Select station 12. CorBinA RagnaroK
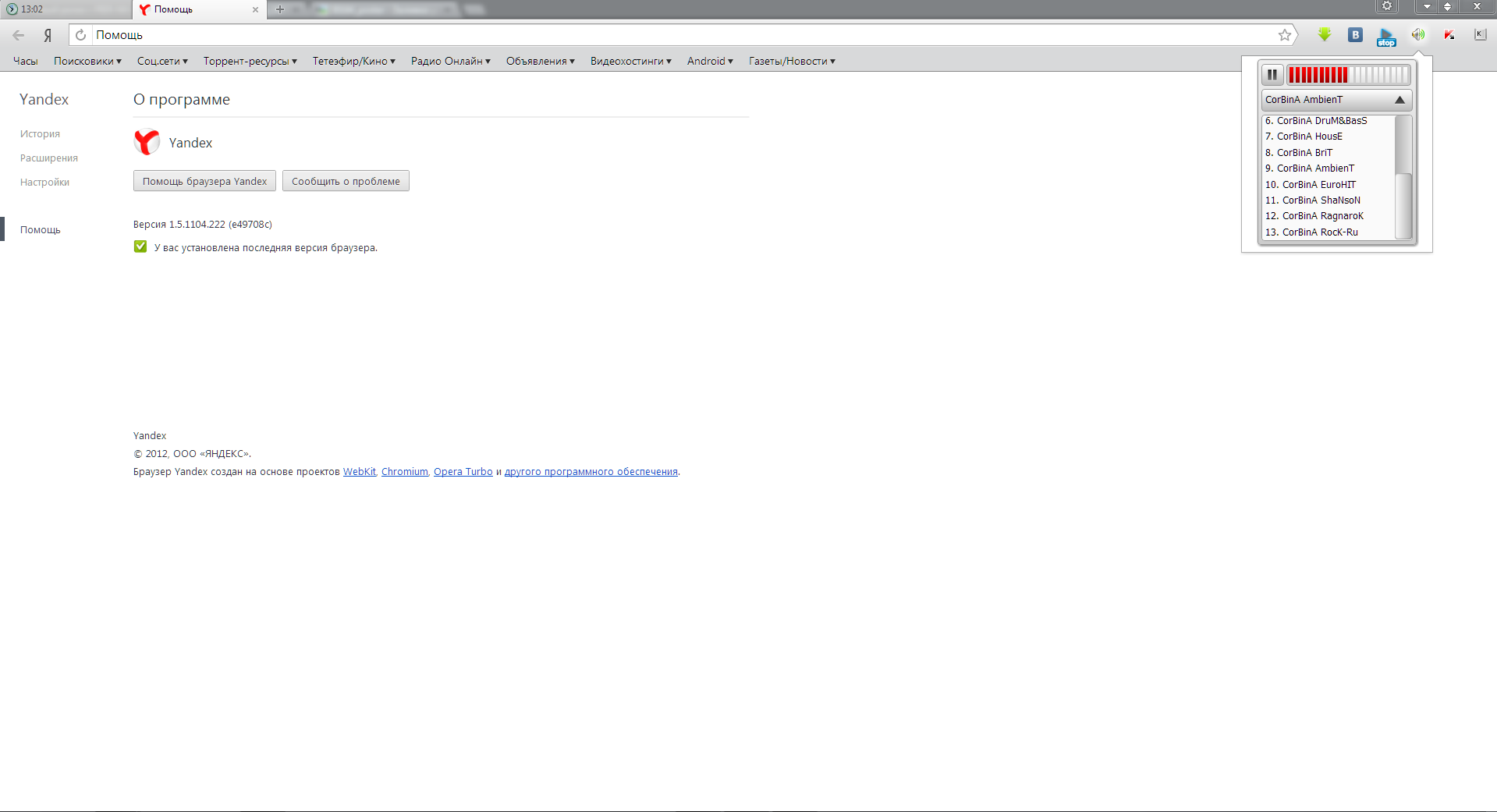The width and height of the screenshot is (1497, 812). 1328,216
